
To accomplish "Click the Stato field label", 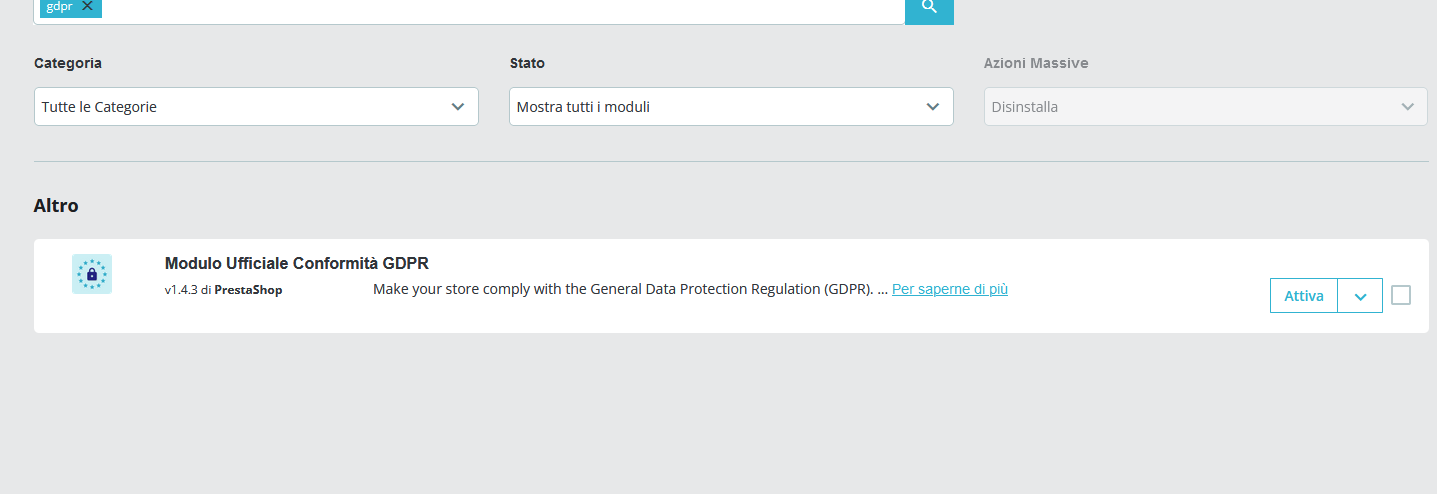I will 527,63.
